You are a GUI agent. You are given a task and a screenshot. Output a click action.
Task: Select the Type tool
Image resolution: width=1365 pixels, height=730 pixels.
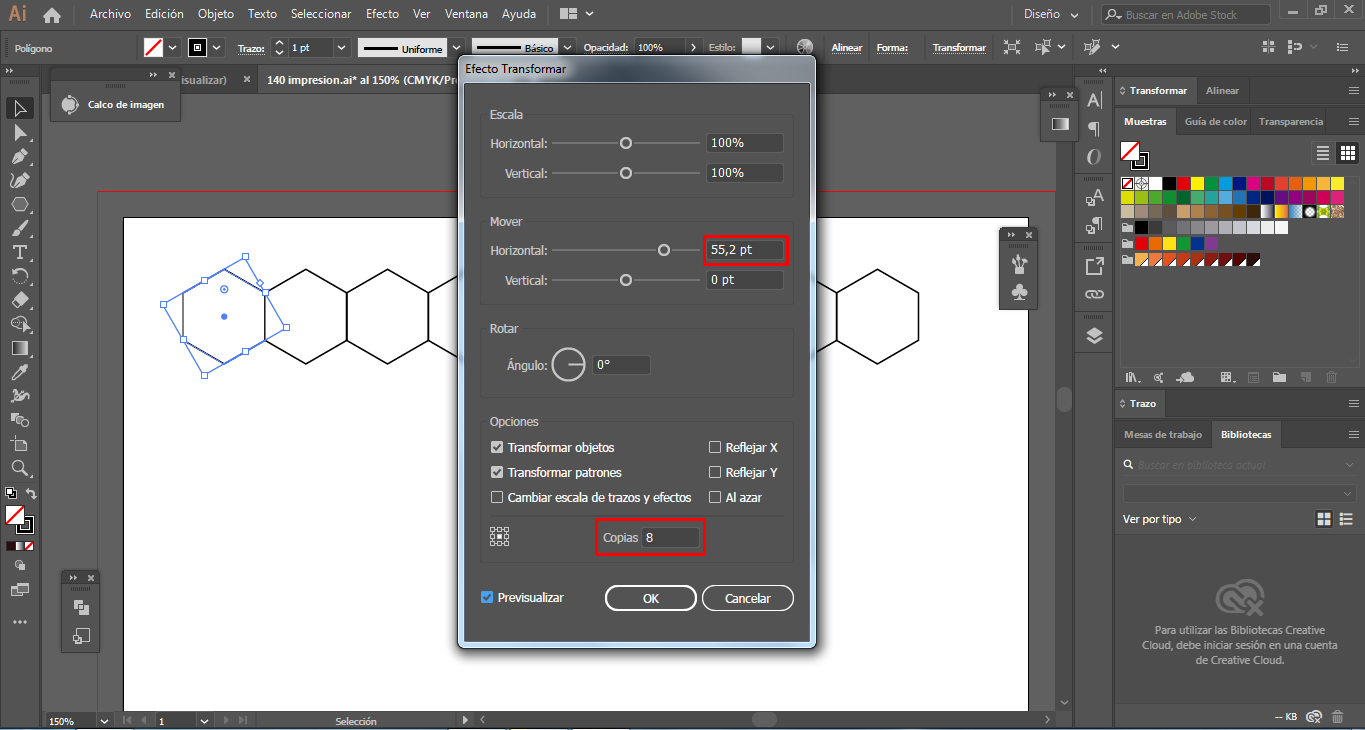point(19,252)
